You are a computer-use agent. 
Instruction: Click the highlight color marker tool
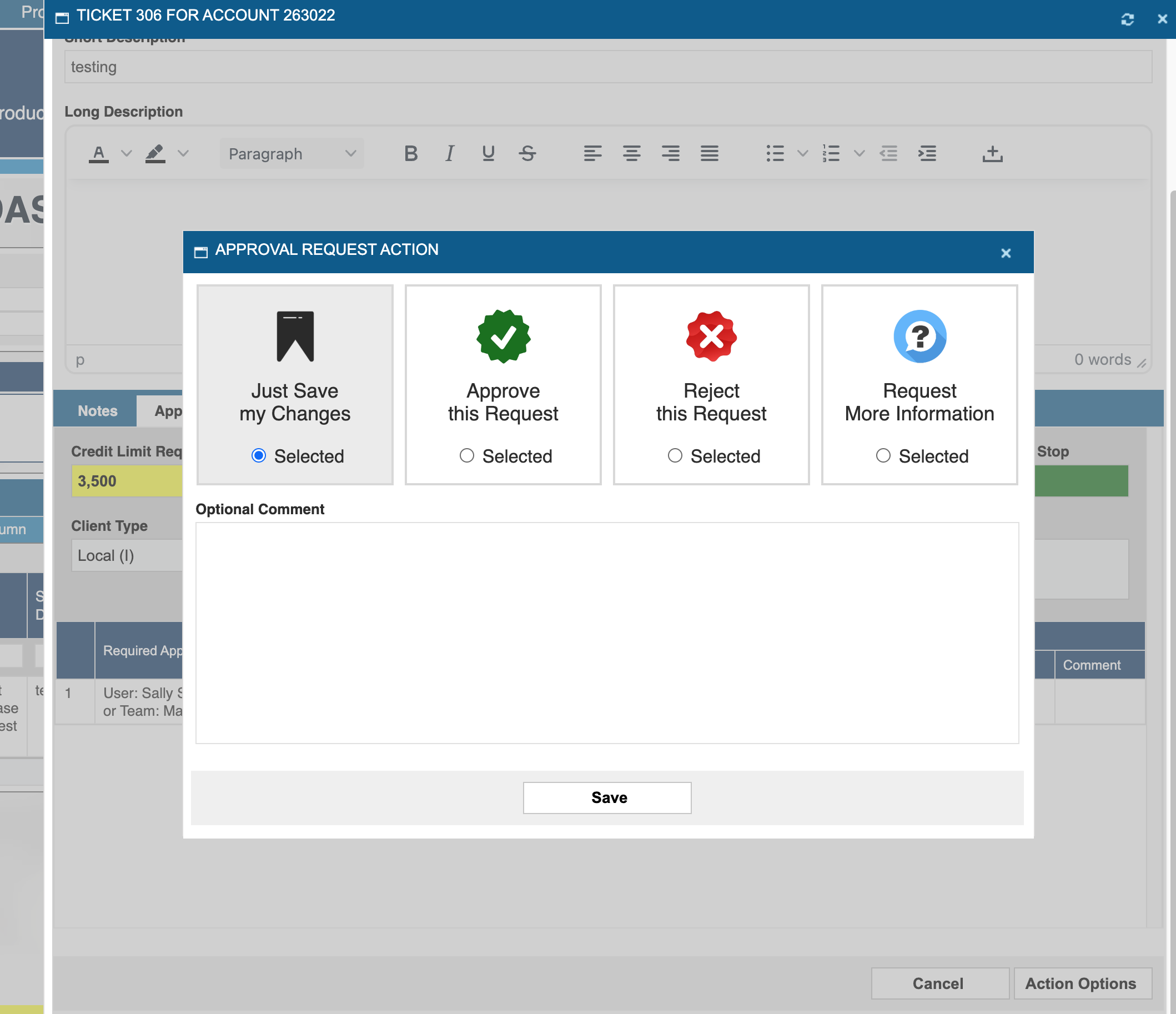[x=155, y=153]
